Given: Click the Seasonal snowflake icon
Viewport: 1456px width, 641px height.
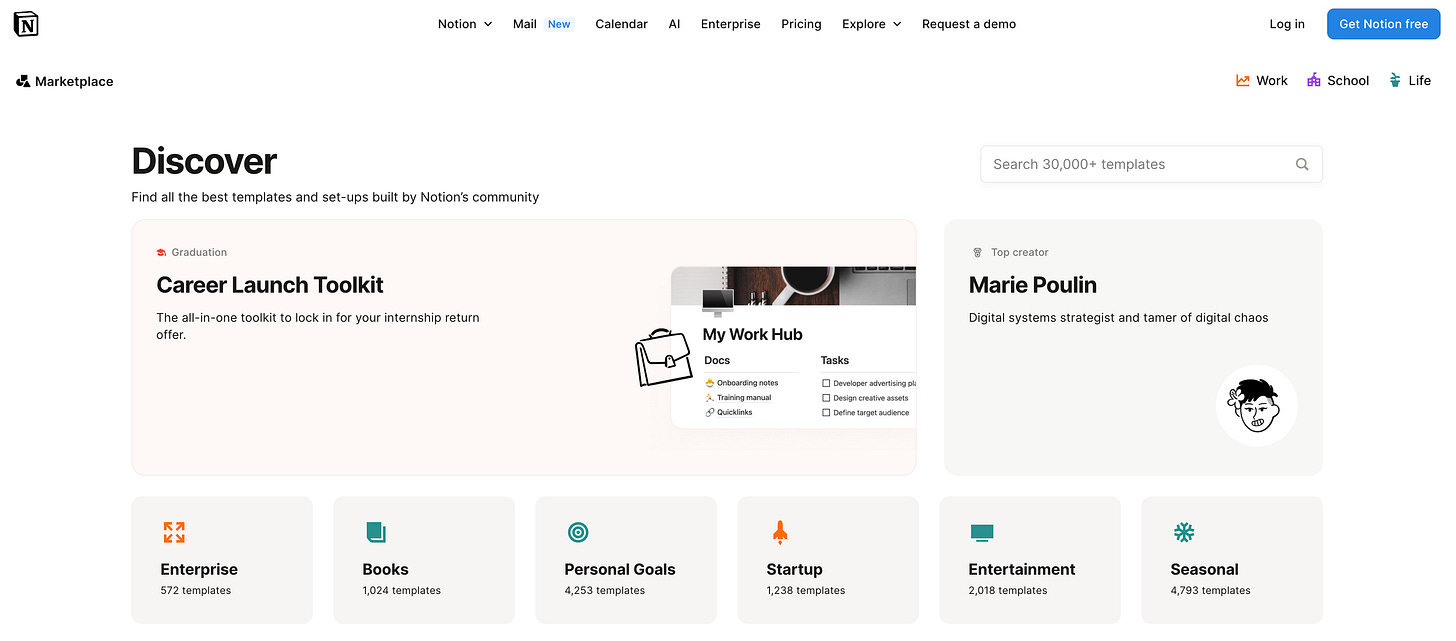Looking at the screenshot, I should 1184,532.
